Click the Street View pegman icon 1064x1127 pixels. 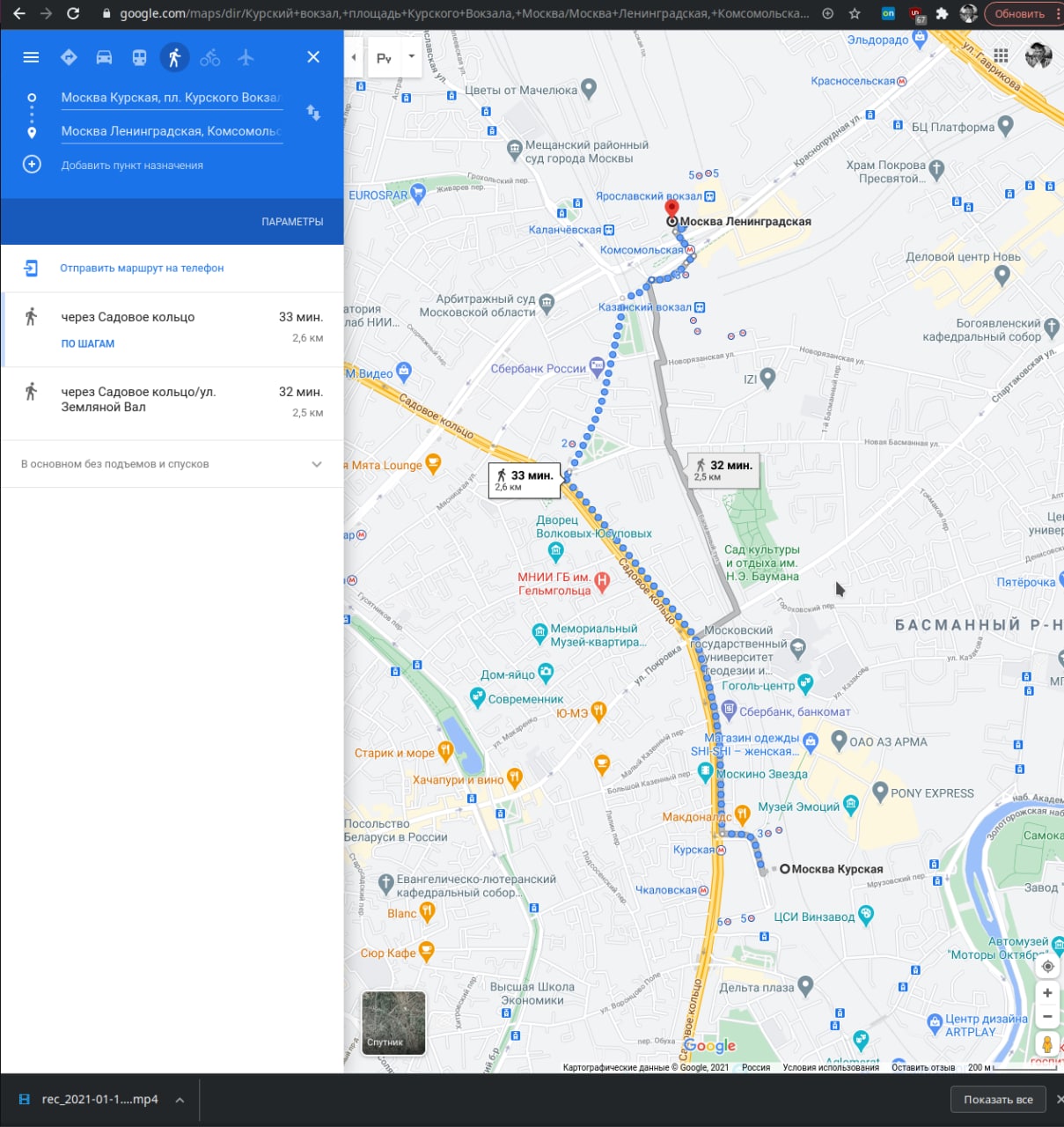[x=1047, y=1044]
